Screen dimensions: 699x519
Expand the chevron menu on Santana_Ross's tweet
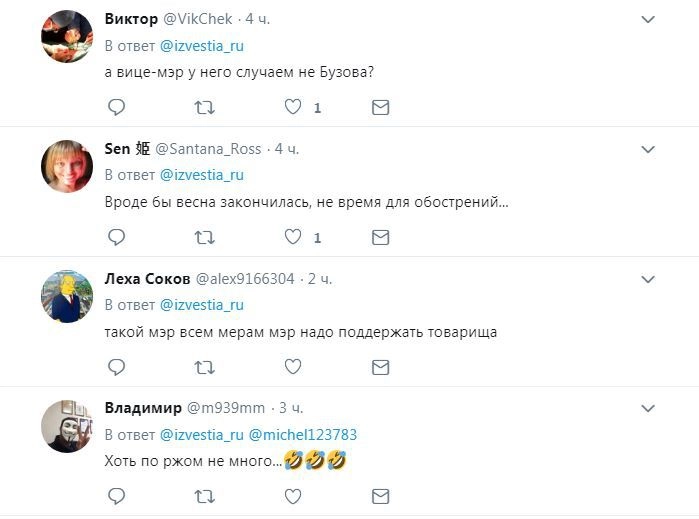pyautogui.click(x=648, y=149)
